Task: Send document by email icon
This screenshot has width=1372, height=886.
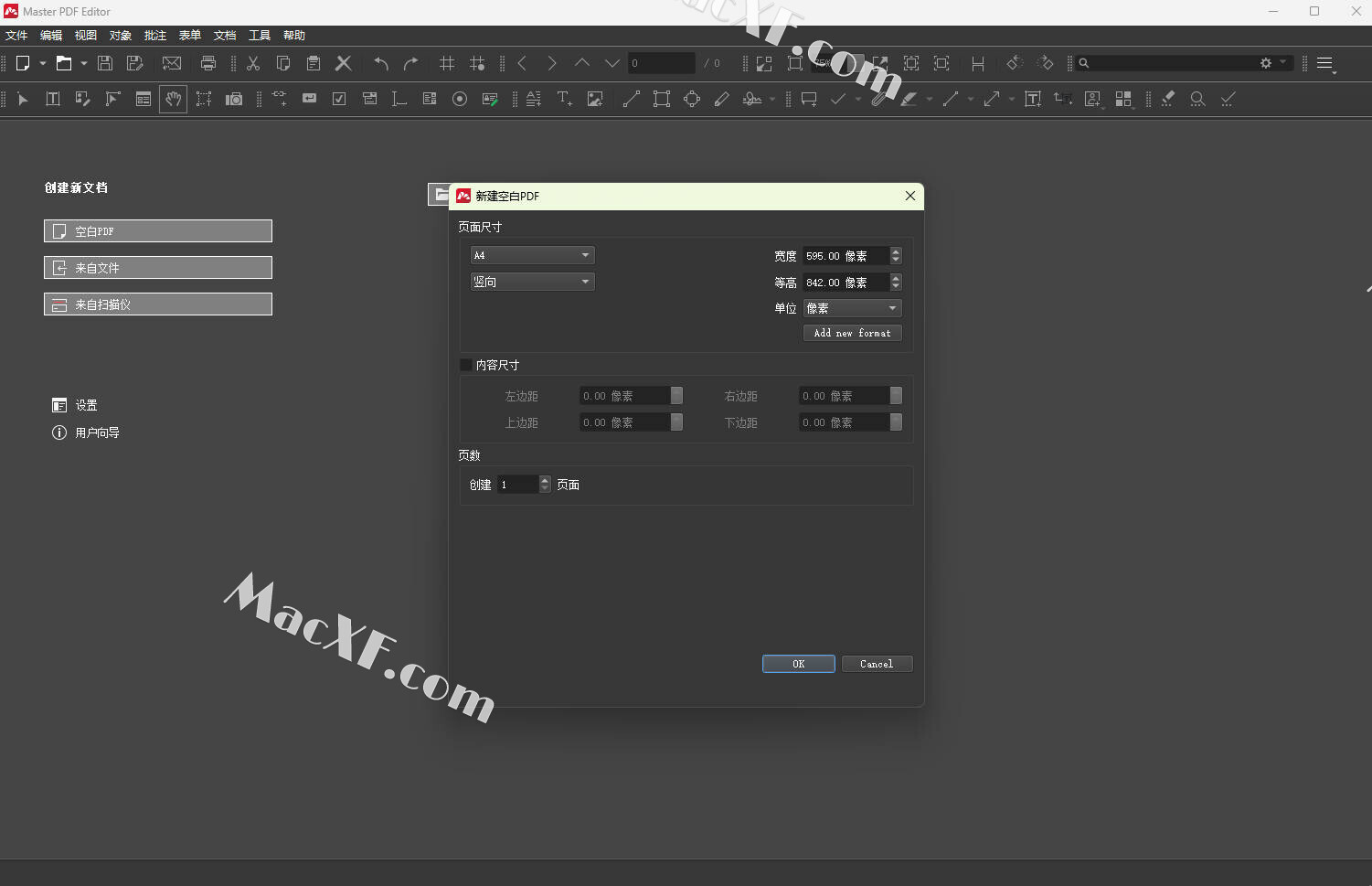Action: coord(172,63)
